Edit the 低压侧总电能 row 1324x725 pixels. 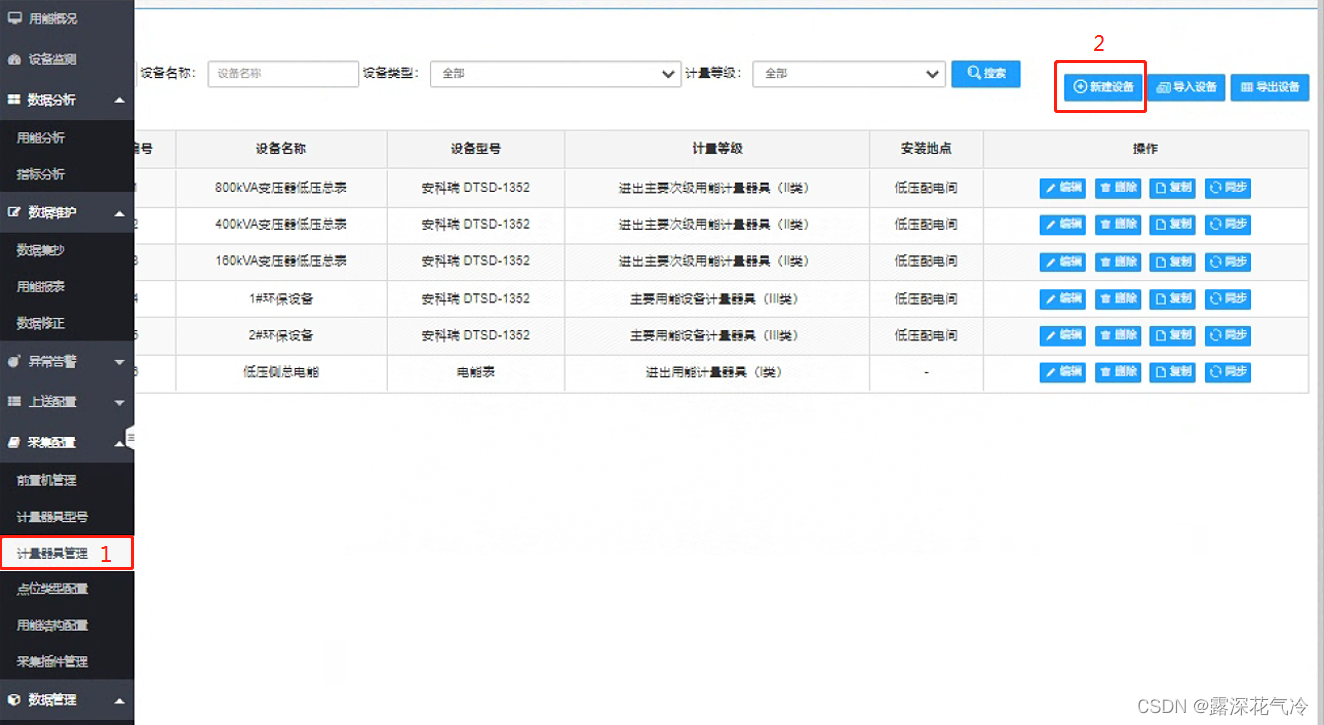1063,372
